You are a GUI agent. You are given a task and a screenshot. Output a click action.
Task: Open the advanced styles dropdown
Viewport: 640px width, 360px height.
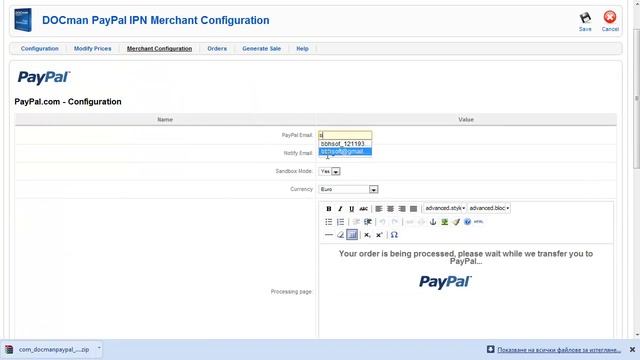pos(445,208)
